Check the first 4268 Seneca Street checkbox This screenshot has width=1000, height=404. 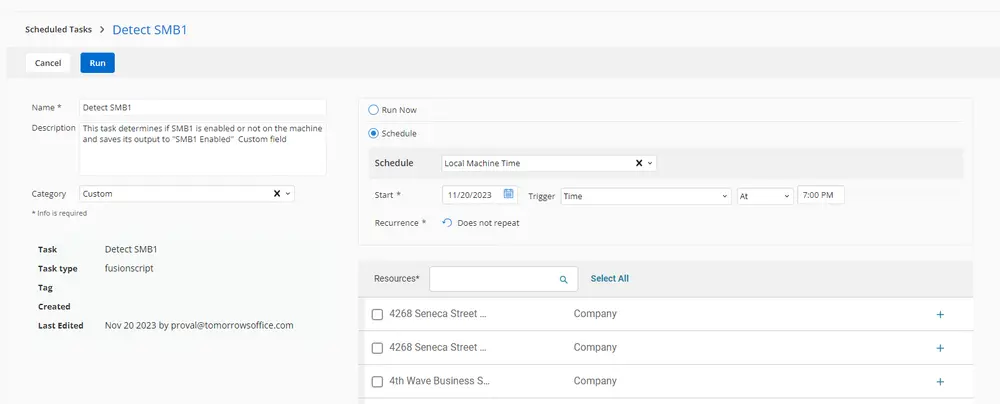[377, 315]
